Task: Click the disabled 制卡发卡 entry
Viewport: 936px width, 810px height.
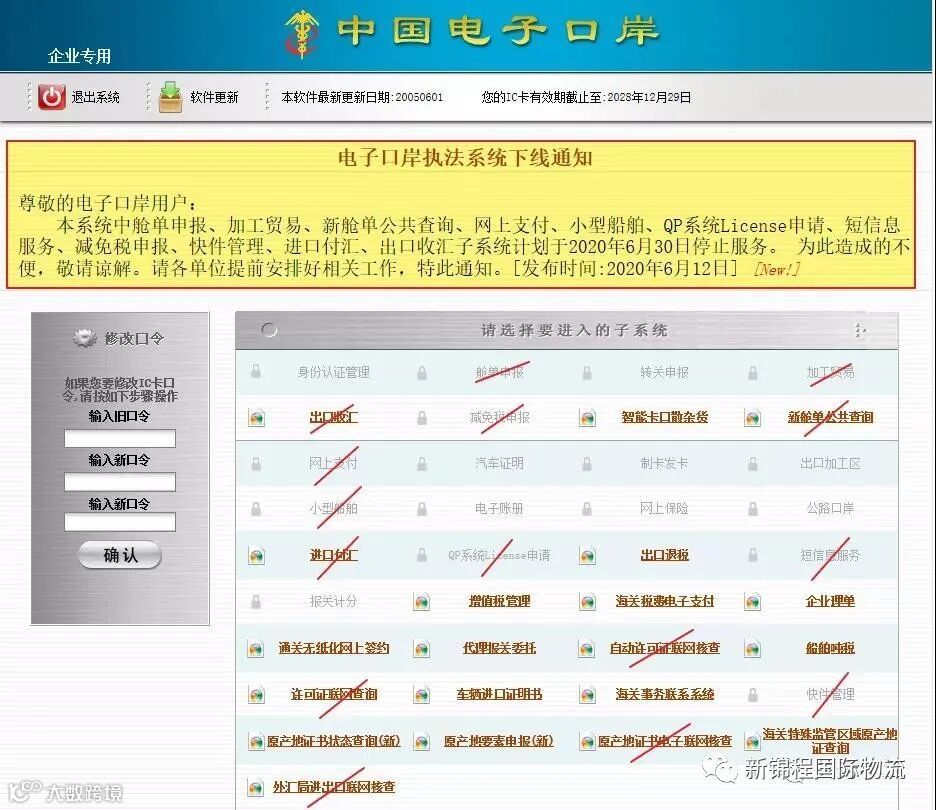Action: point(664,463)
